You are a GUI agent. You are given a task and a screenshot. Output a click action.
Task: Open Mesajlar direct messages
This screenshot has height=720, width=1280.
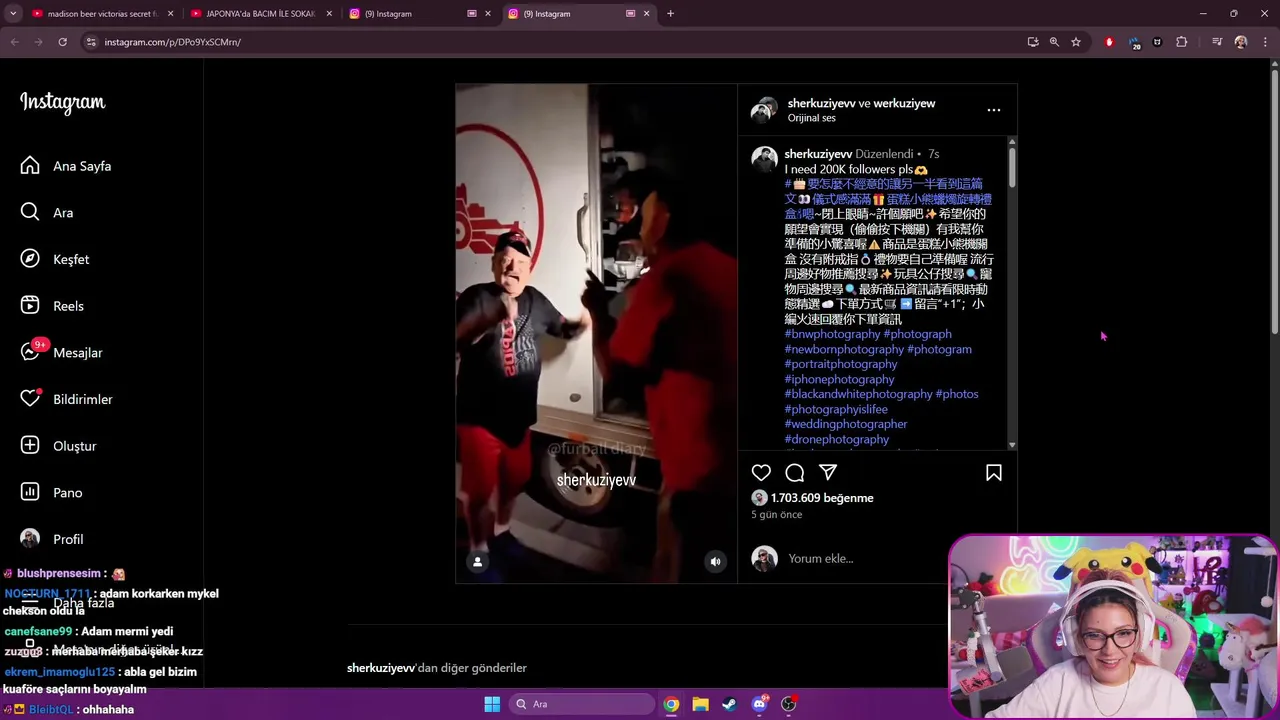click(x=62, y=352)
